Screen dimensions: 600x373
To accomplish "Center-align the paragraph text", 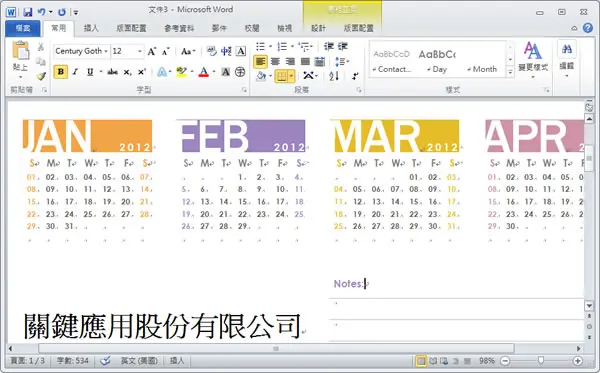I will (275, 61).
